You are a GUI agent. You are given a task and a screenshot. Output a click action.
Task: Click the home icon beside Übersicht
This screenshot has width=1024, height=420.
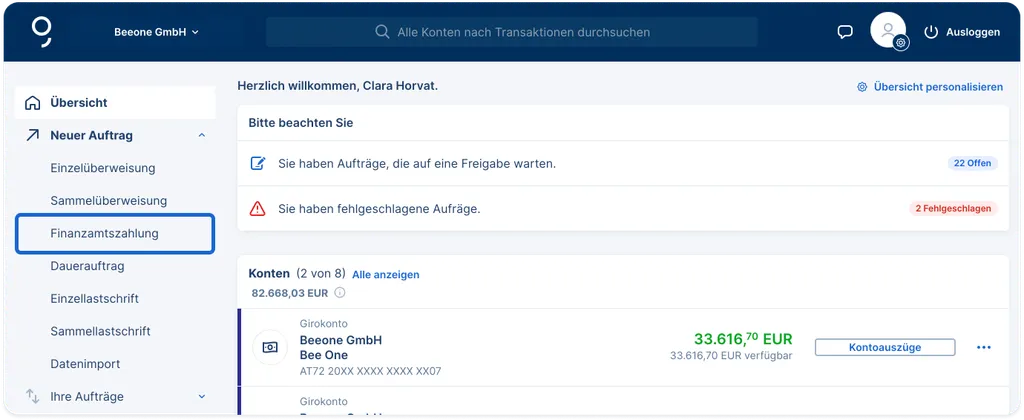coord(32,103)
